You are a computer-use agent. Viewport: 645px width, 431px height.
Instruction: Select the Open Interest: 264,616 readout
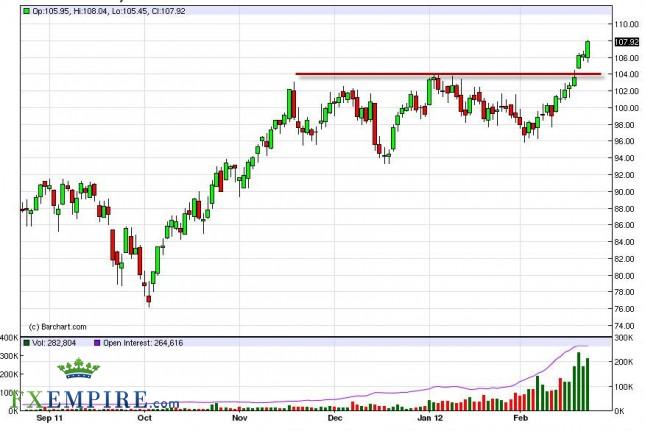[x=143, y=343]
